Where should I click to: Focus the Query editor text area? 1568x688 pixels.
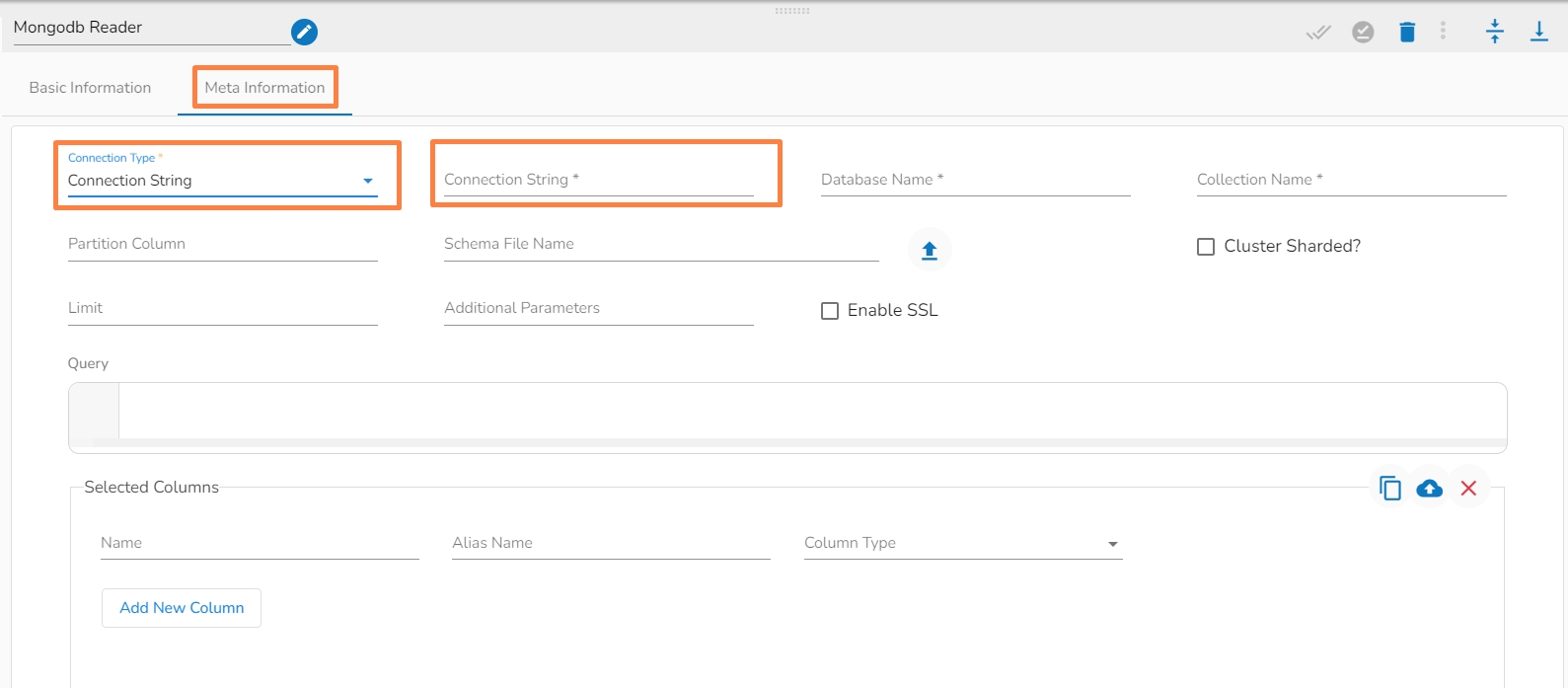[809, 411]
